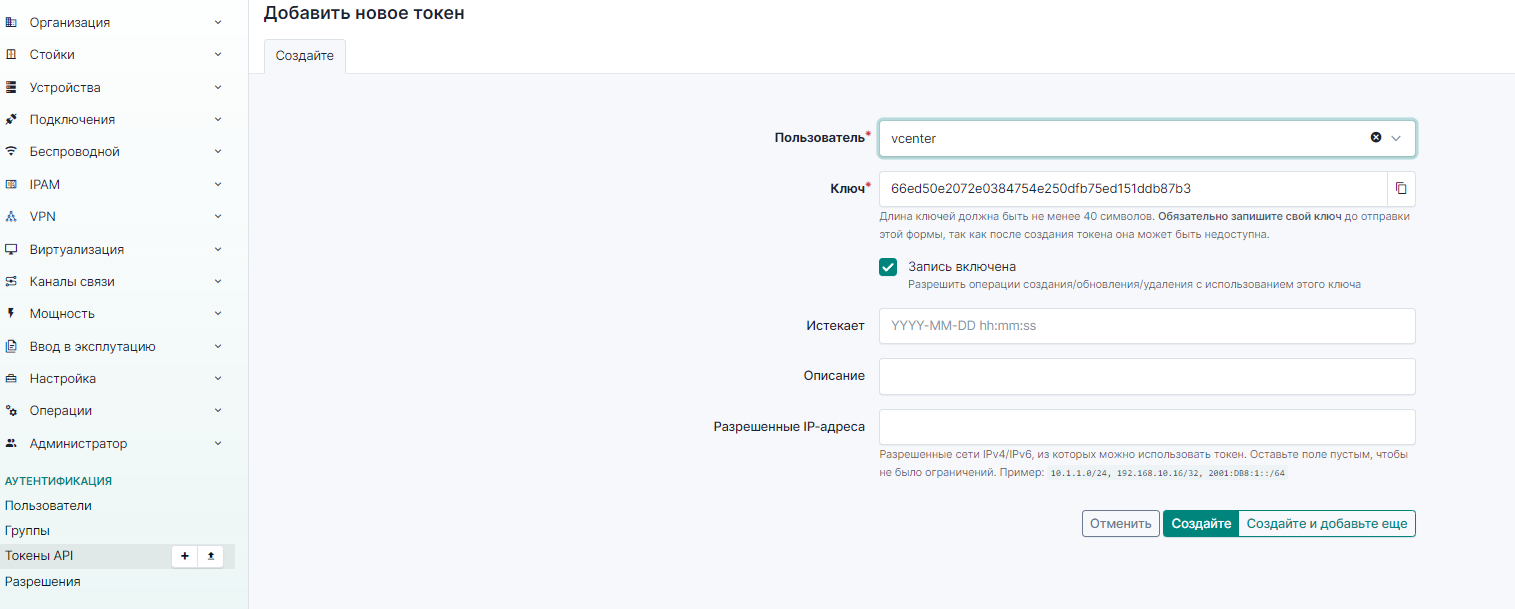Uncheck the Запись включена checkbox

click(x=888, y=267)
